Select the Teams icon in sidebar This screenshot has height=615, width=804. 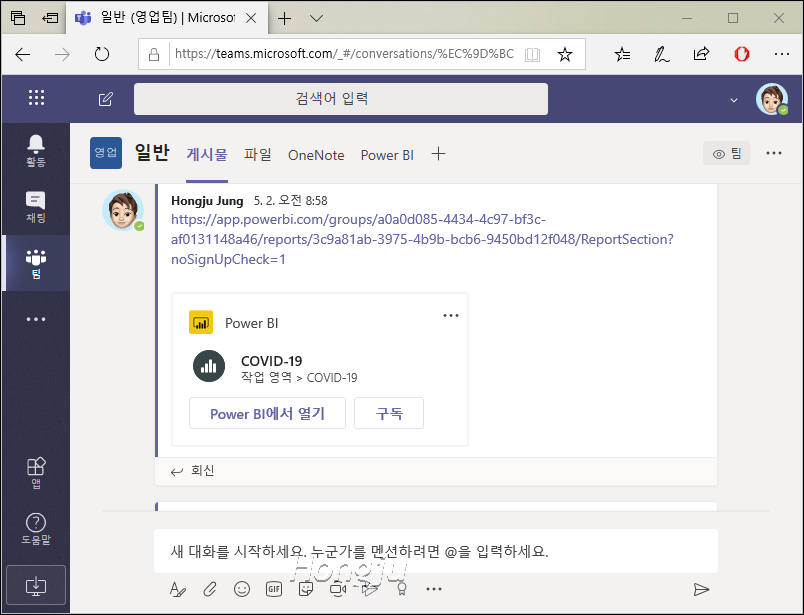pos(36,264)
